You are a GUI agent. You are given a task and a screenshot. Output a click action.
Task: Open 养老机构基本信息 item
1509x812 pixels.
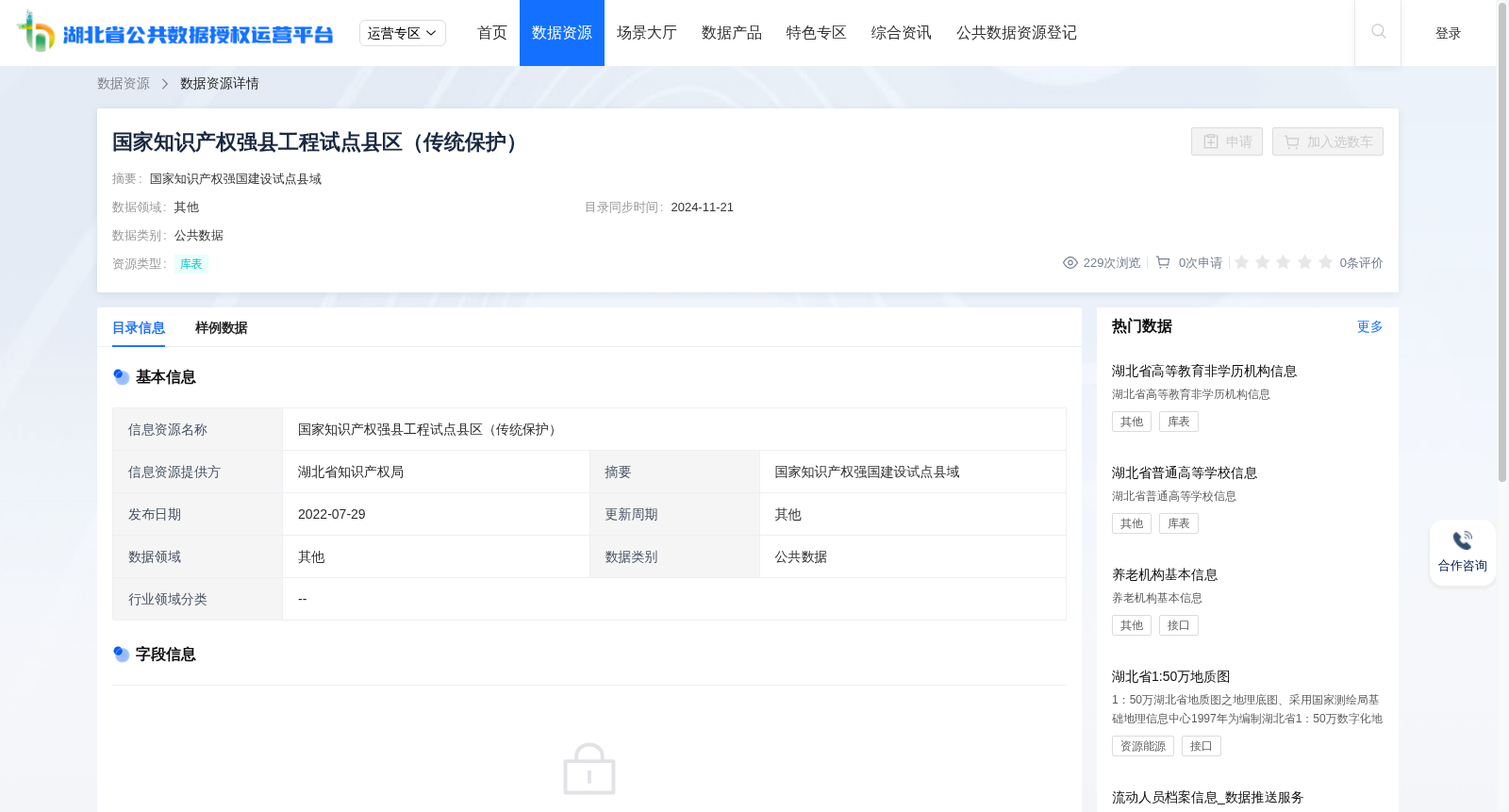click(1165, 575)
